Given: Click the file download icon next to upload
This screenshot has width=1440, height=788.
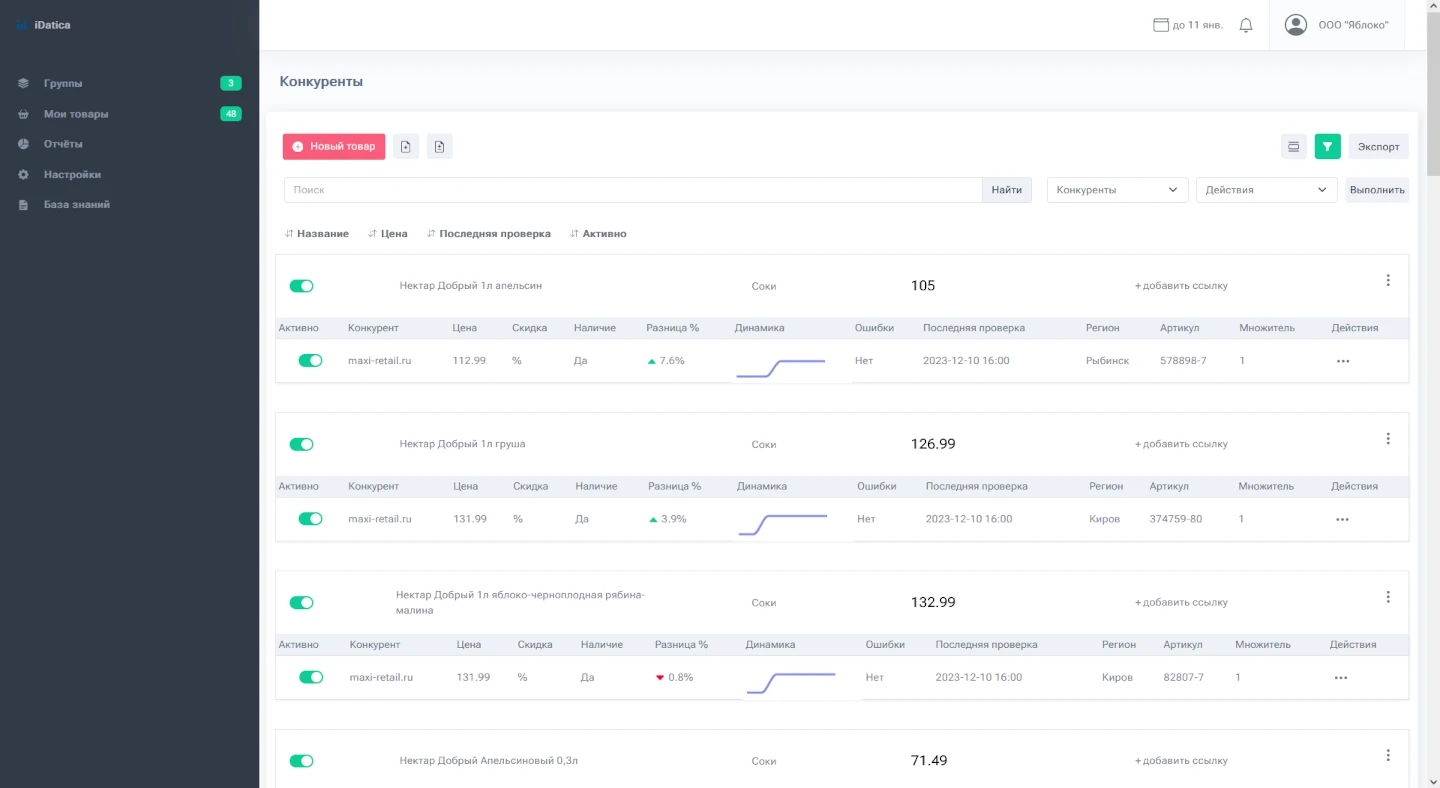Looking at the screenshot, I should (x=440, y=147).
